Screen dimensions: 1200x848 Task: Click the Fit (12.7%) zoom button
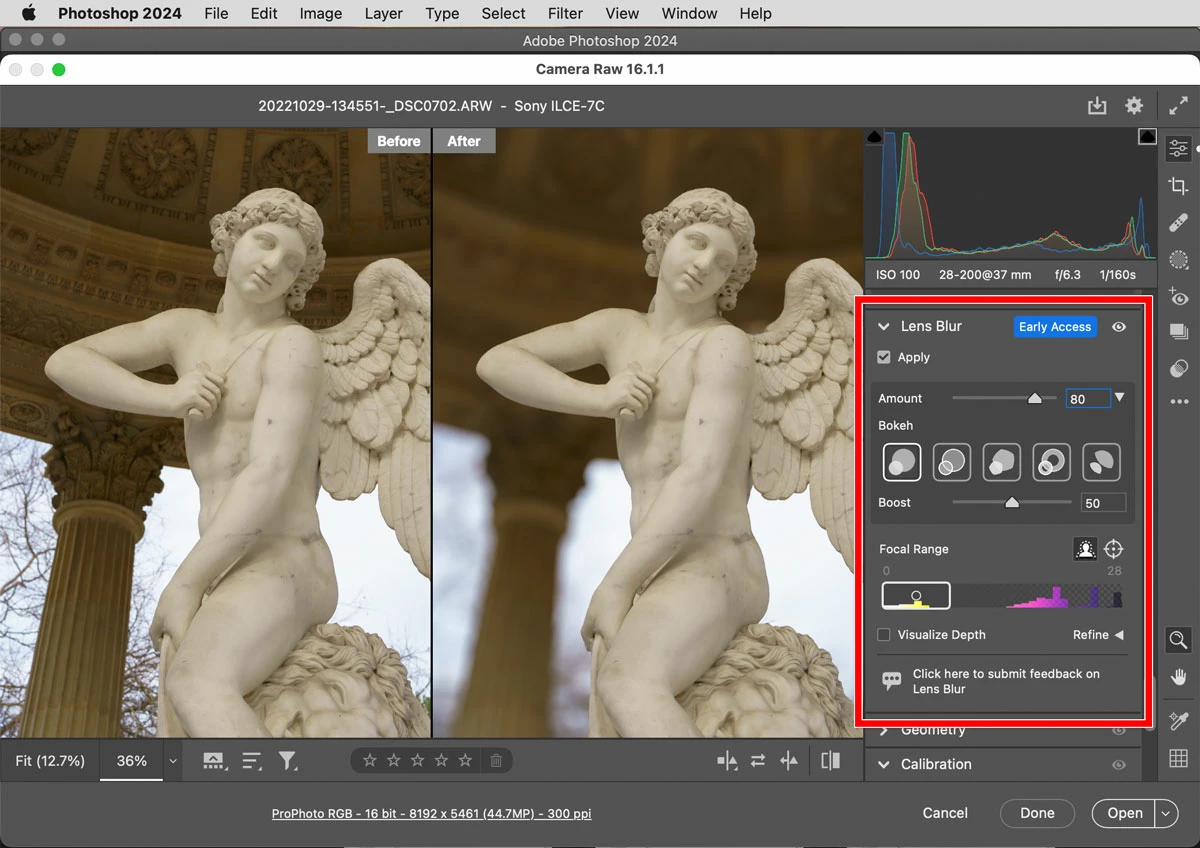click(x=50, y=761)
